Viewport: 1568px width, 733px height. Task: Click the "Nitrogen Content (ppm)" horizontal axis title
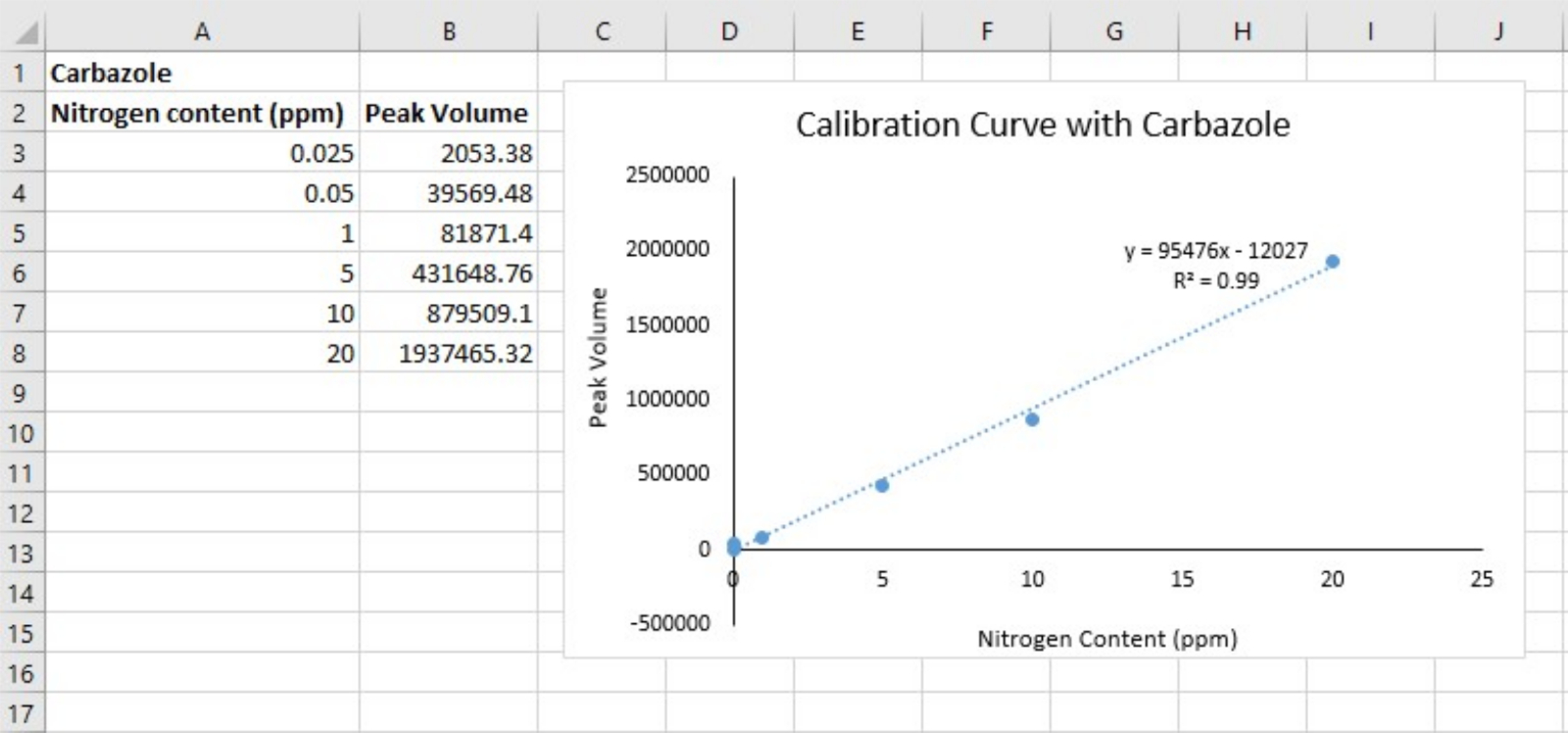tap(1106, 639)
